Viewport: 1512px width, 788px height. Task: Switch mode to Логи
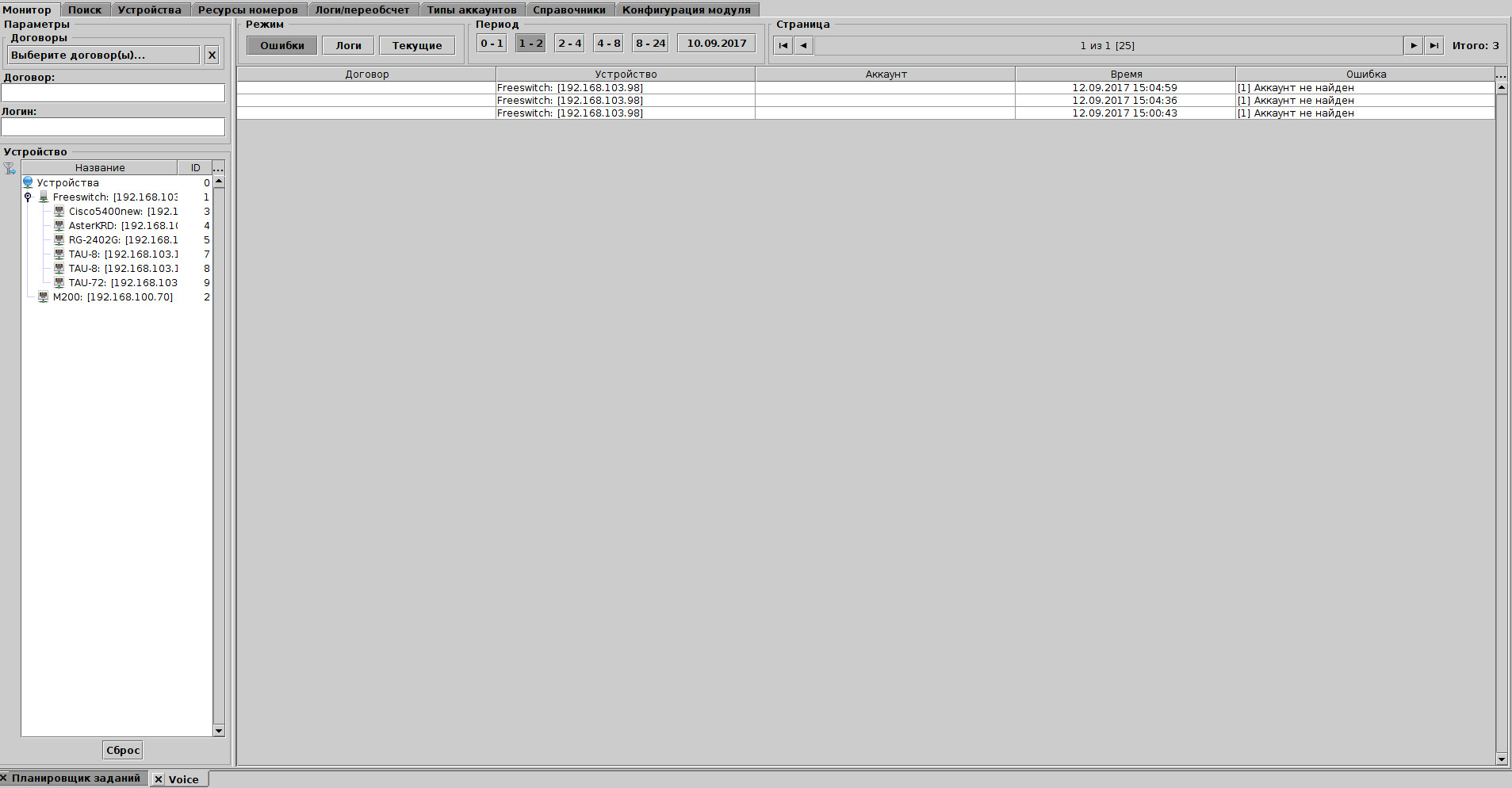pyautogui.click(x=348, y=46)
